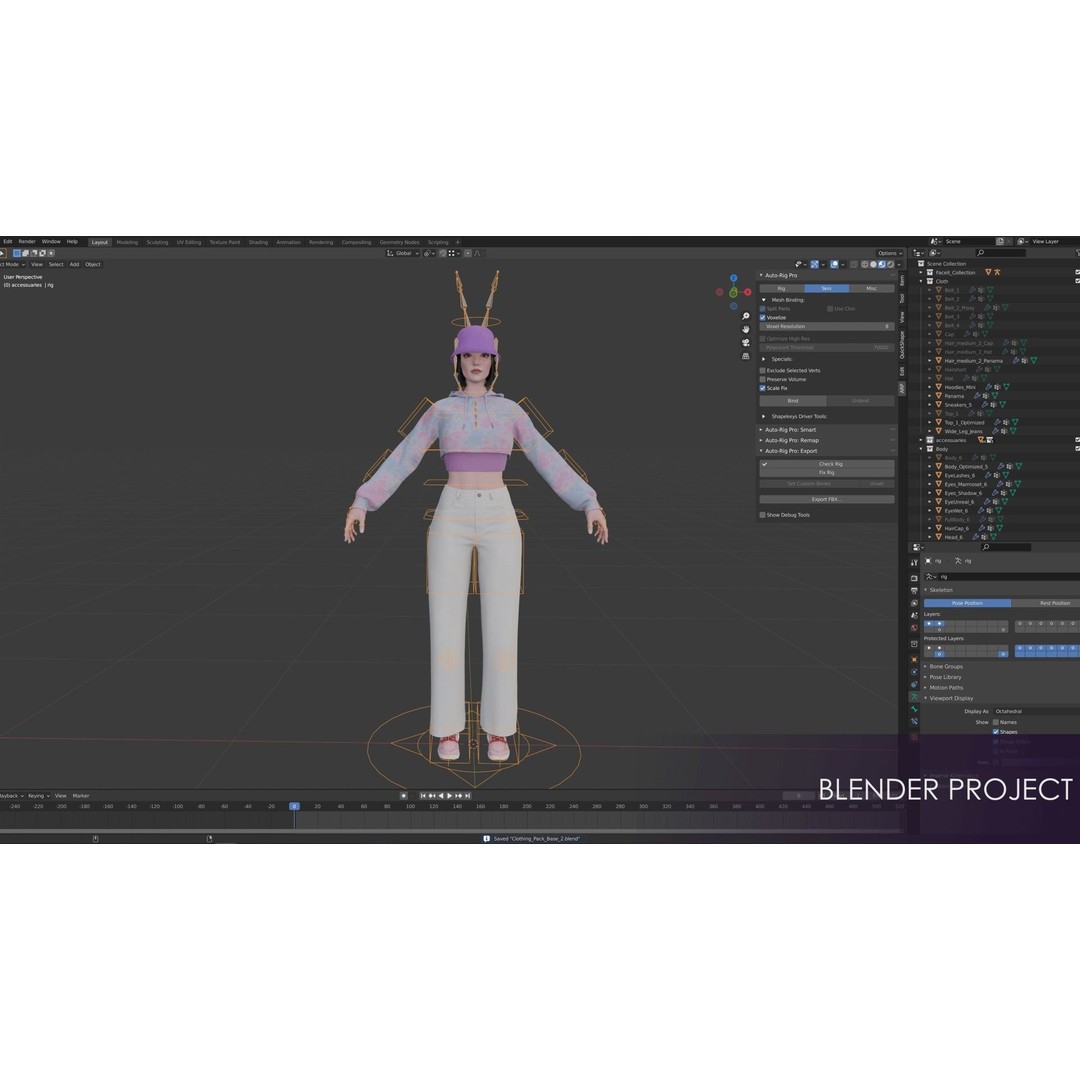Enable Preserve Volume checkbox
This screenshot has width=1080, height=1080.
pos(762,380)
